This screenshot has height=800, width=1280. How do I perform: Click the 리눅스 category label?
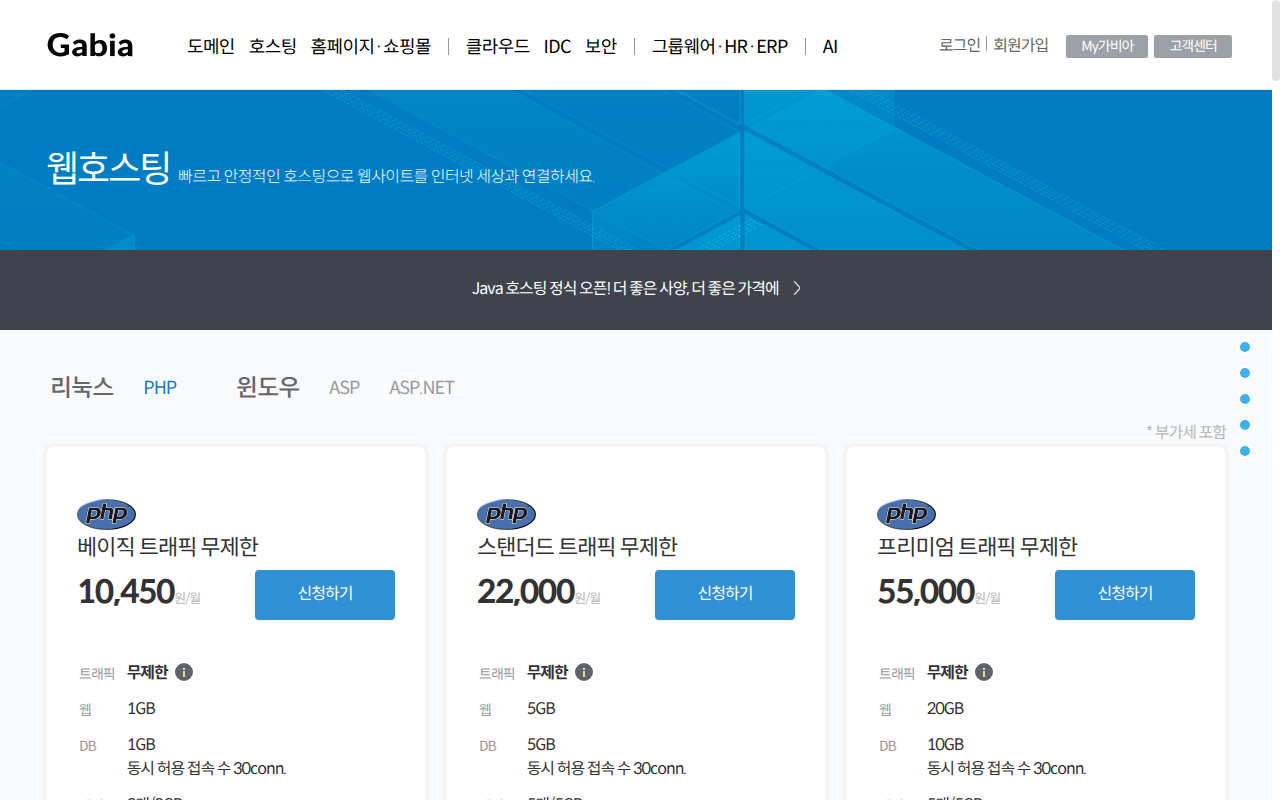click(82, 387)
